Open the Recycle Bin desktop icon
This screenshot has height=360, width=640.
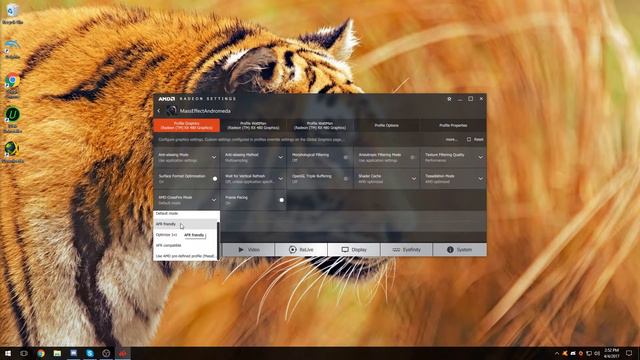(12, 13)
